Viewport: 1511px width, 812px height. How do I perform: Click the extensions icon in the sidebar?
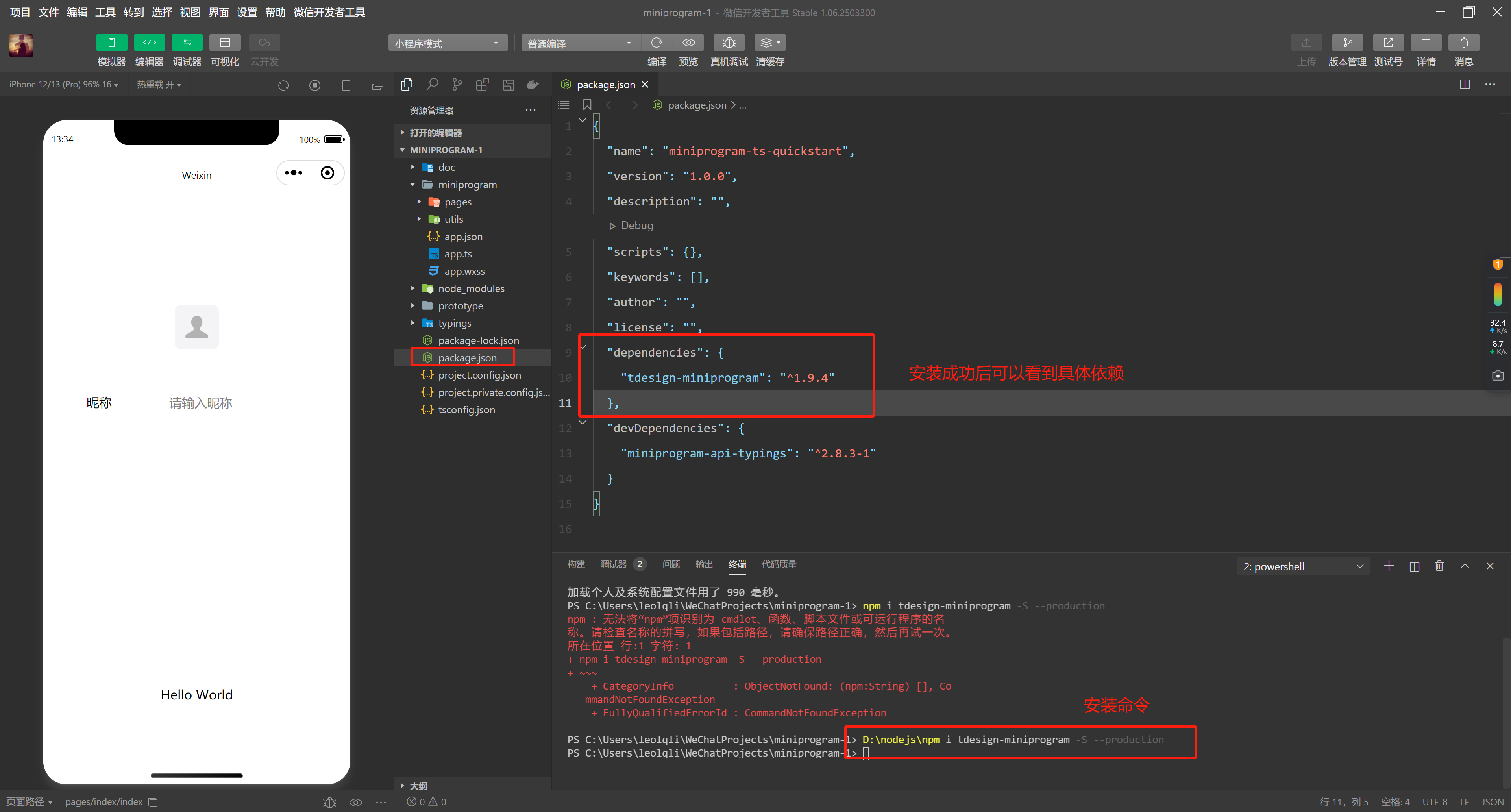[x=482, y=85]
